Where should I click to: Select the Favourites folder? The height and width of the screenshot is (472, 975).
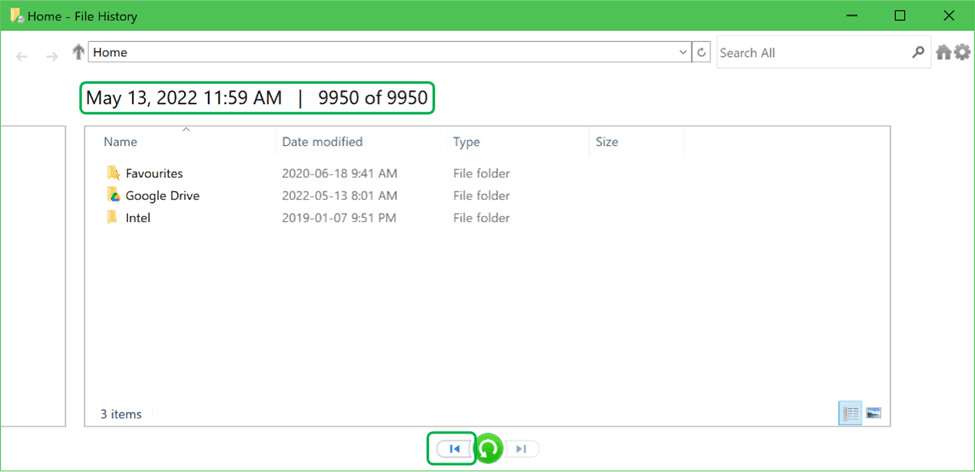click(x=154, y=174)
